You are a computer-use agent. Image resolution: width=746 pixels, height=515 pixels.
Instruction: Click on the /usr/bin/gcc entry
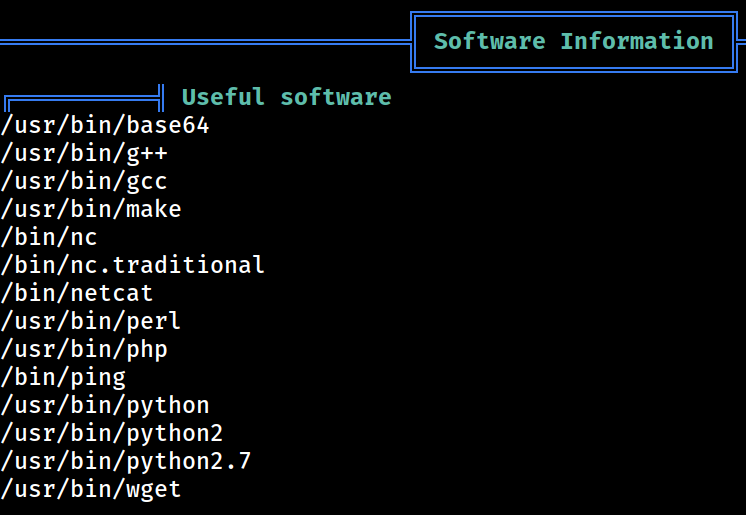click(84, 181)
